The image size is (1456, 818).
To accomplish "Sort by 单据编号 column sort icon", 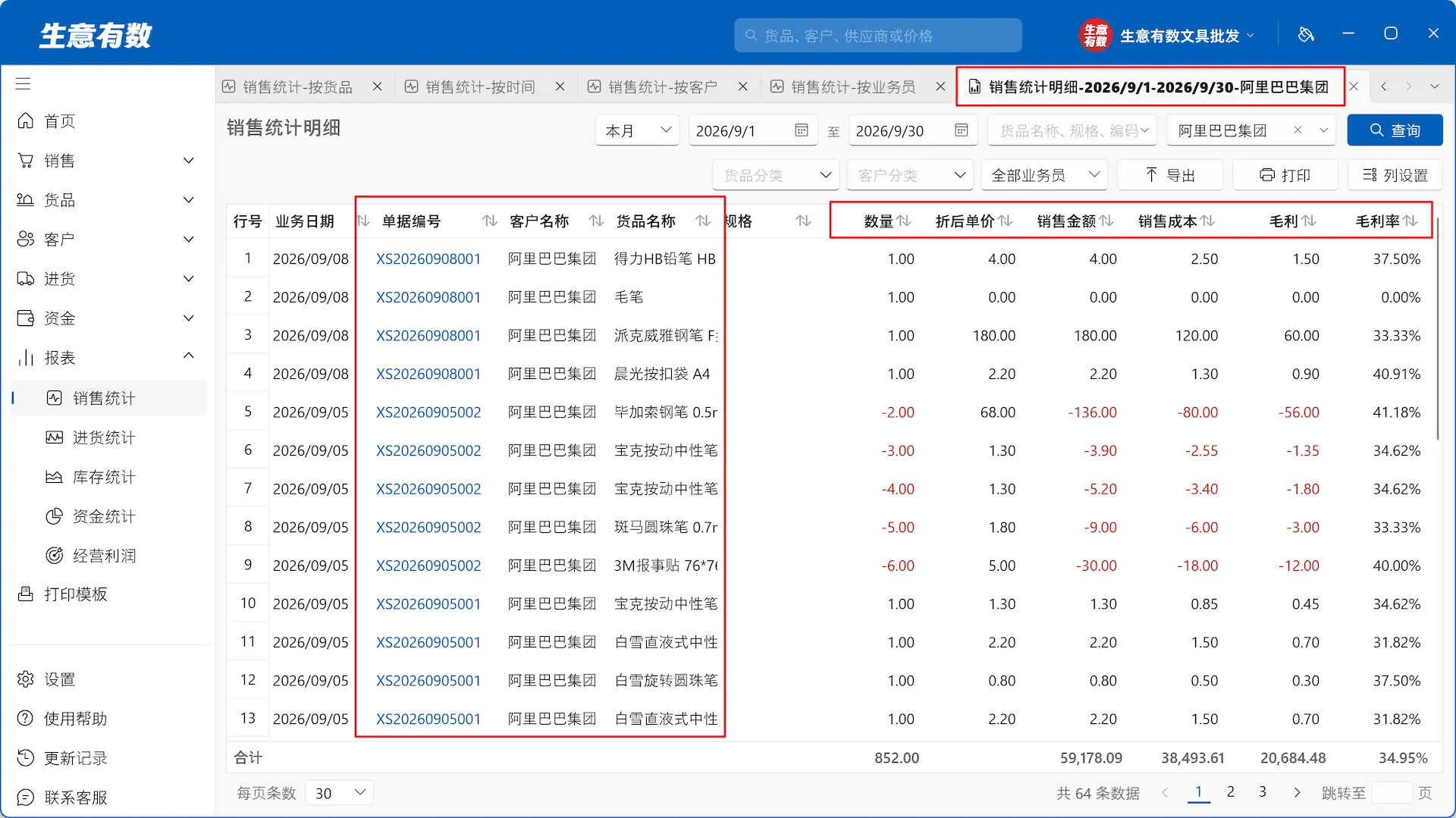I will pyautogui.click(x=490, y=221).
